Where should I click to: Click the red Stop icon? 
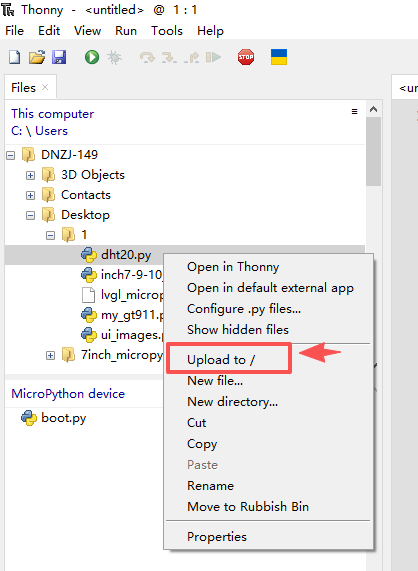pos(246,57)
